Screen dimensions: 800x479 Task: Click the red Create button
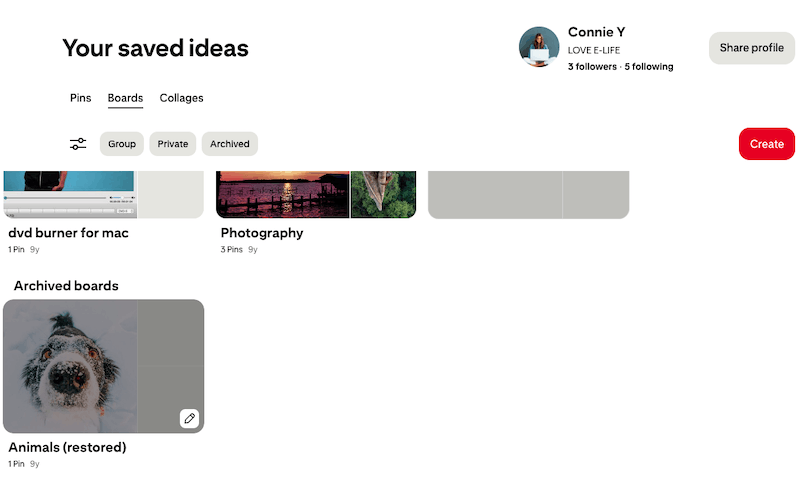766,144
